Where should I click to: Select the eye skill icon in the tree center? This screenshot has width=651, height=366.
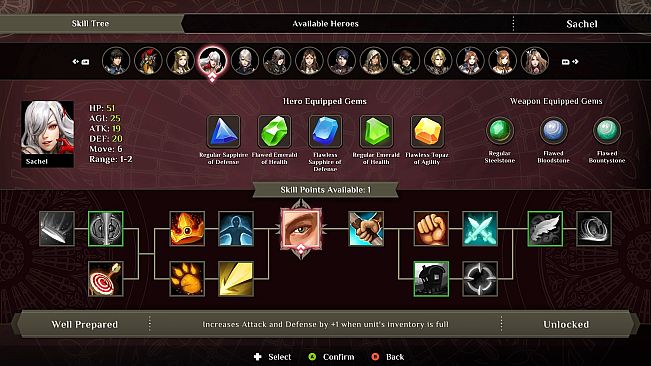[301, 229]
